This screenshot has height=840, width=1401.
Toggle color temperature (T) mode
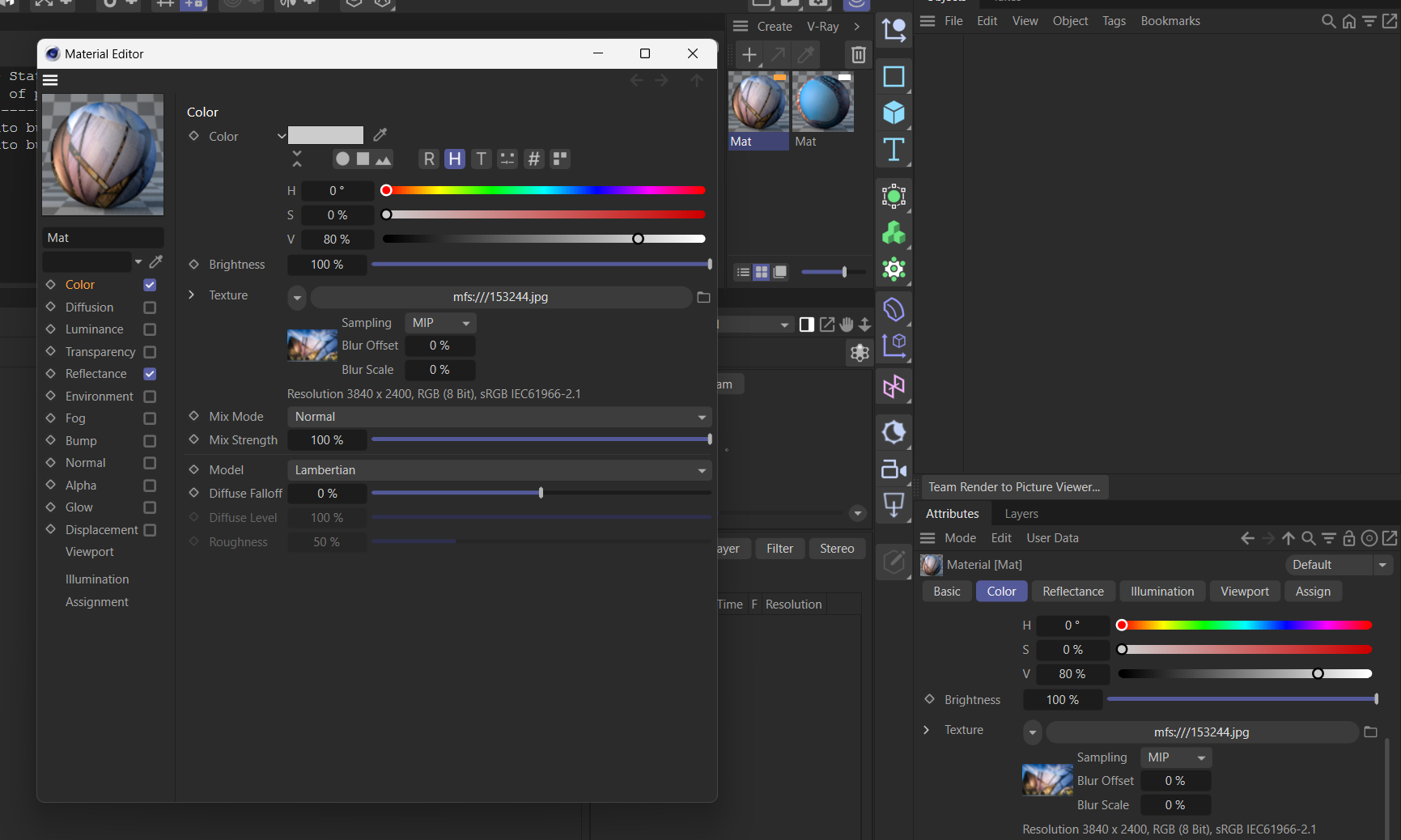coord(482,159)
